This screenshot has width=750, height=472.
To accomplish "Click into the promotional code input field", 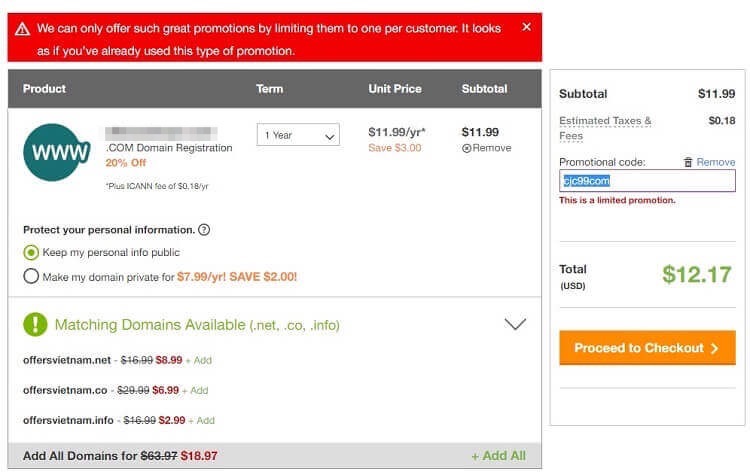I will (647, 181).
